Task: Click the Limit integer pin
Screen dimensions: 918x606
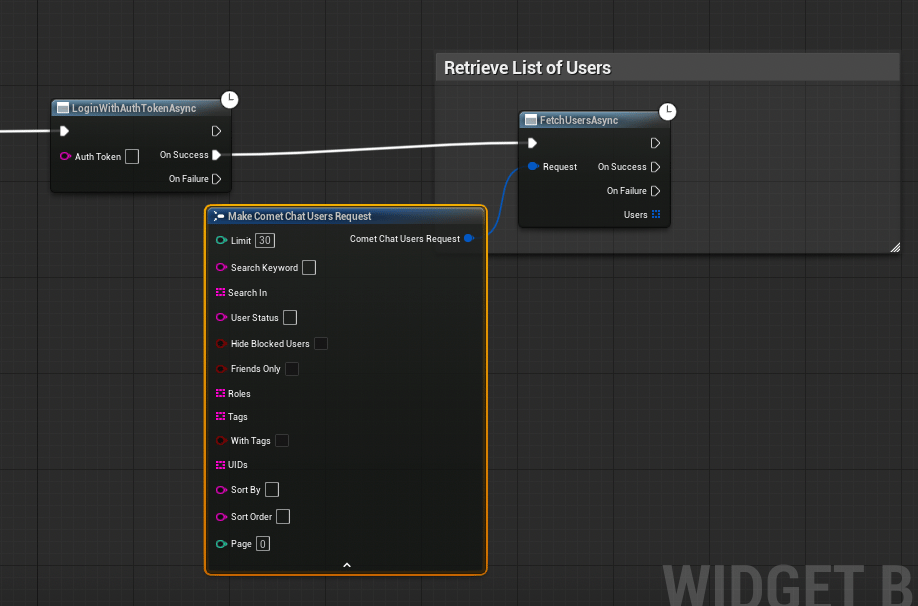Action: (x=221, y=240)
